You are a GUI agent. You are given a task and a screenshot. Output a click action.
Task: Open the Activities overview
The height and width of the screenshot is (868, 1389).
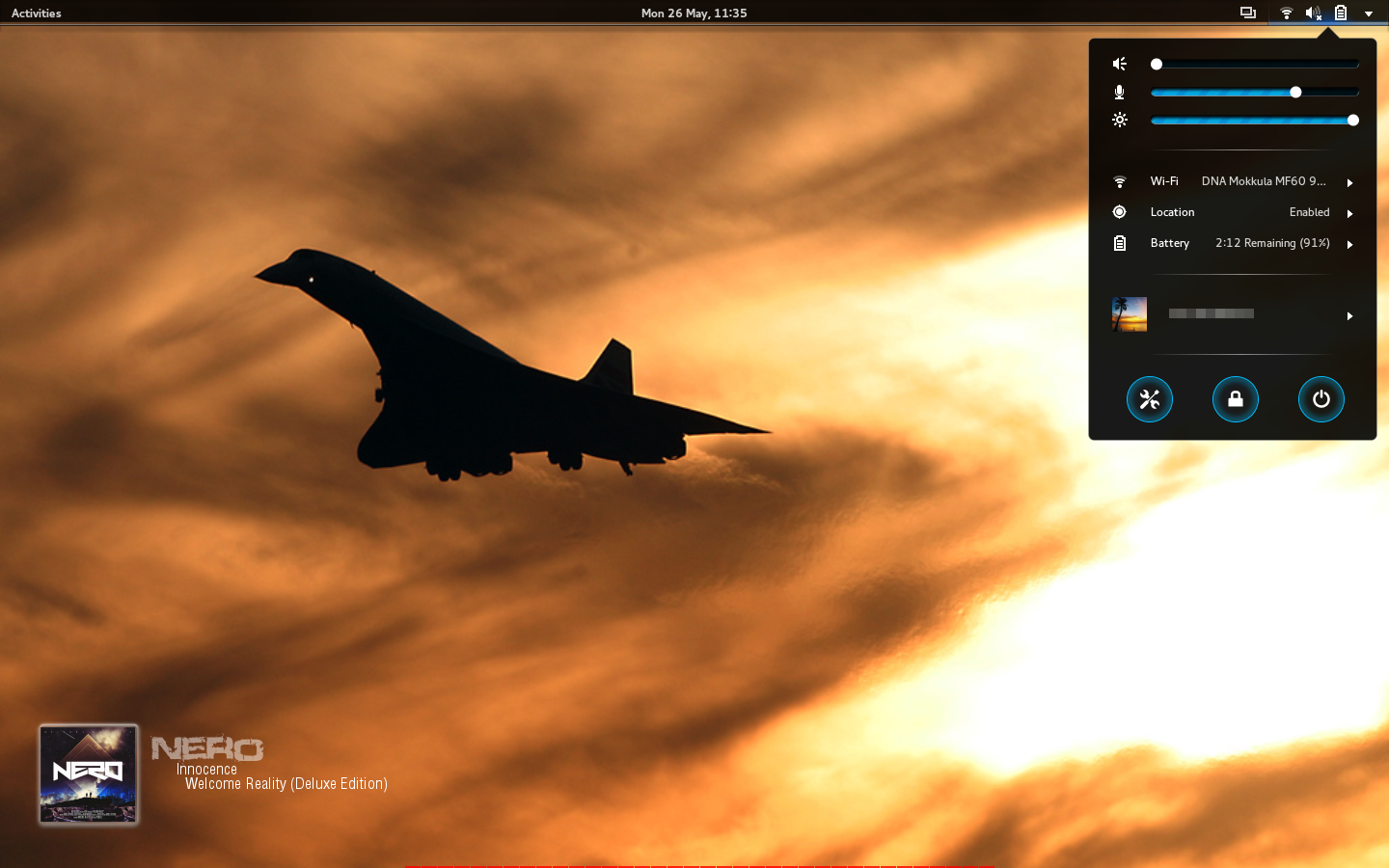tap(36, 13)
